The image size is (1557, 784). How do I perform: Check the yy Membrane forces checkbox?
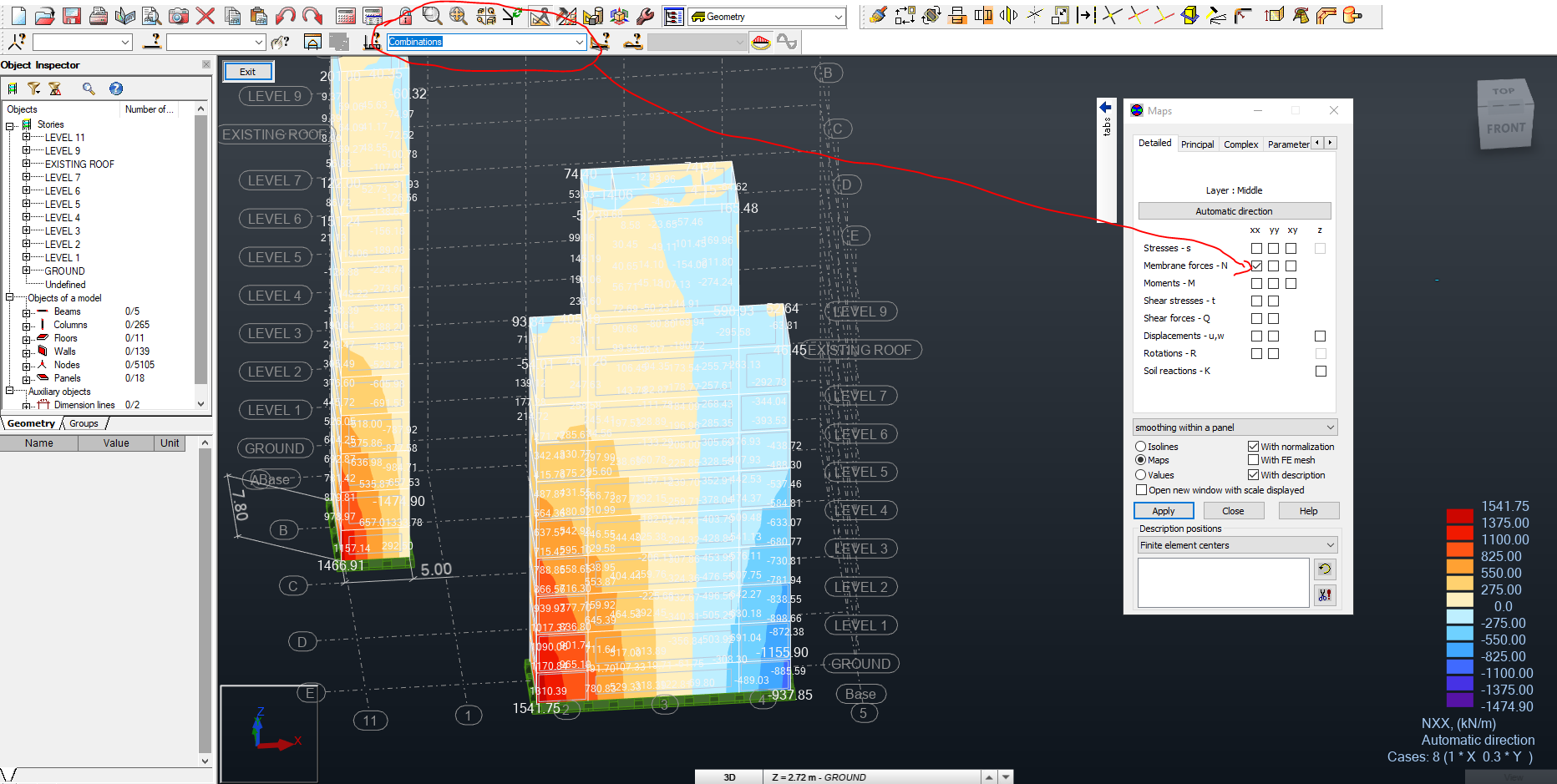click(x=1273, y=266)
